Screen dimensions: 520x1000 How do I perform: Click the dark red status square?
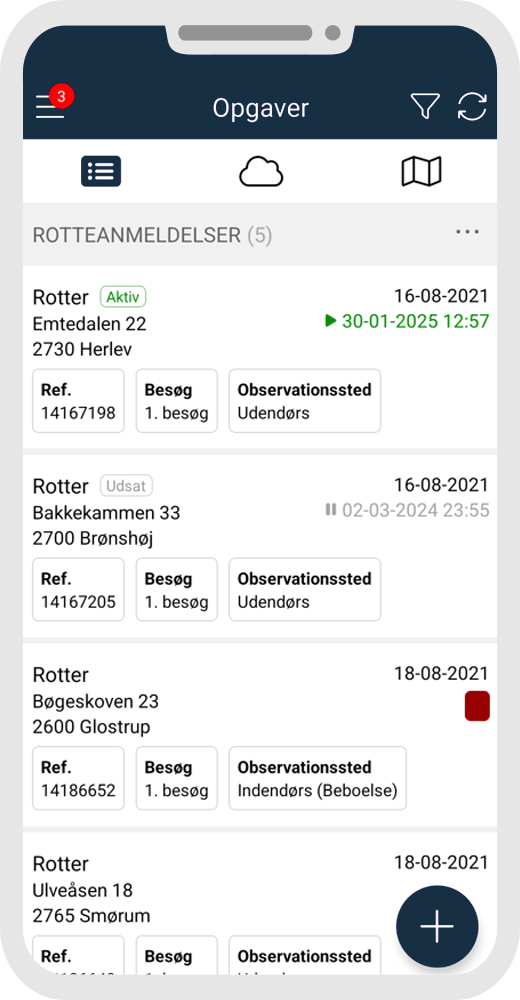[x=477, y=706]
